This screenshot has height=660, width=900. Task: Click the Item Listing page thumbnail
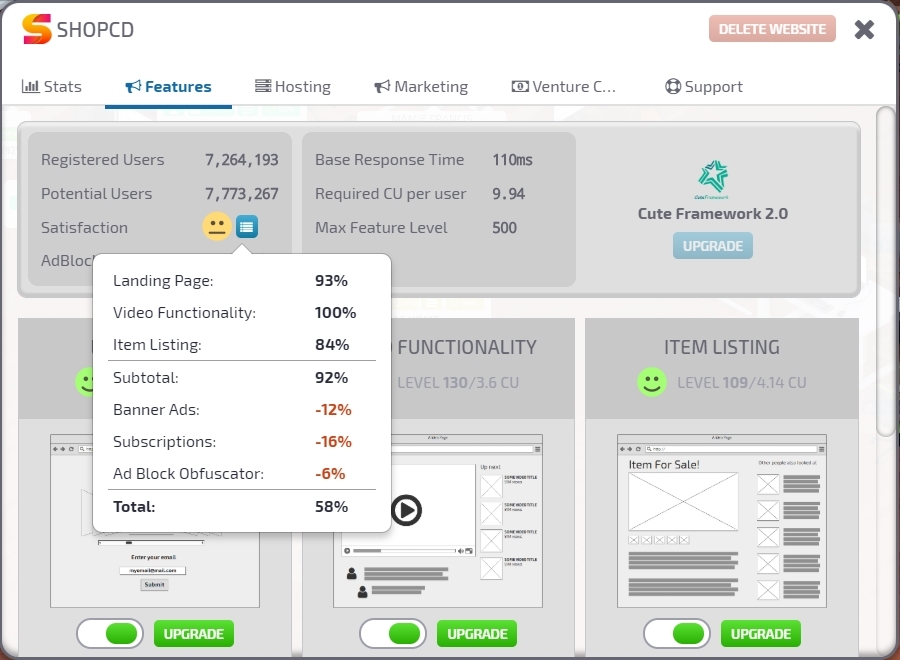(x=722, y=520)
